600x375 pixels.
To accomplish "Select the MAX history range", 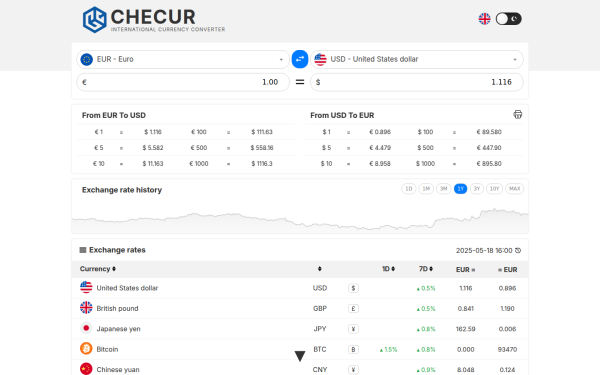I will (x=515, y=189).
